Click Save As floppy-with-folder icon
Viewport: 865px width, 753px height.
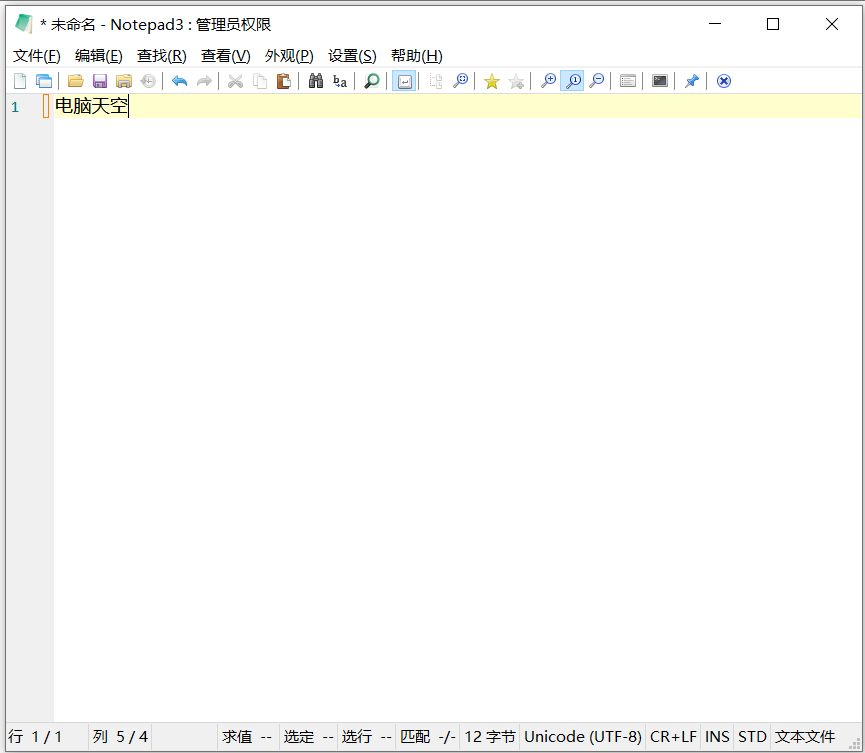coord(124,81)
